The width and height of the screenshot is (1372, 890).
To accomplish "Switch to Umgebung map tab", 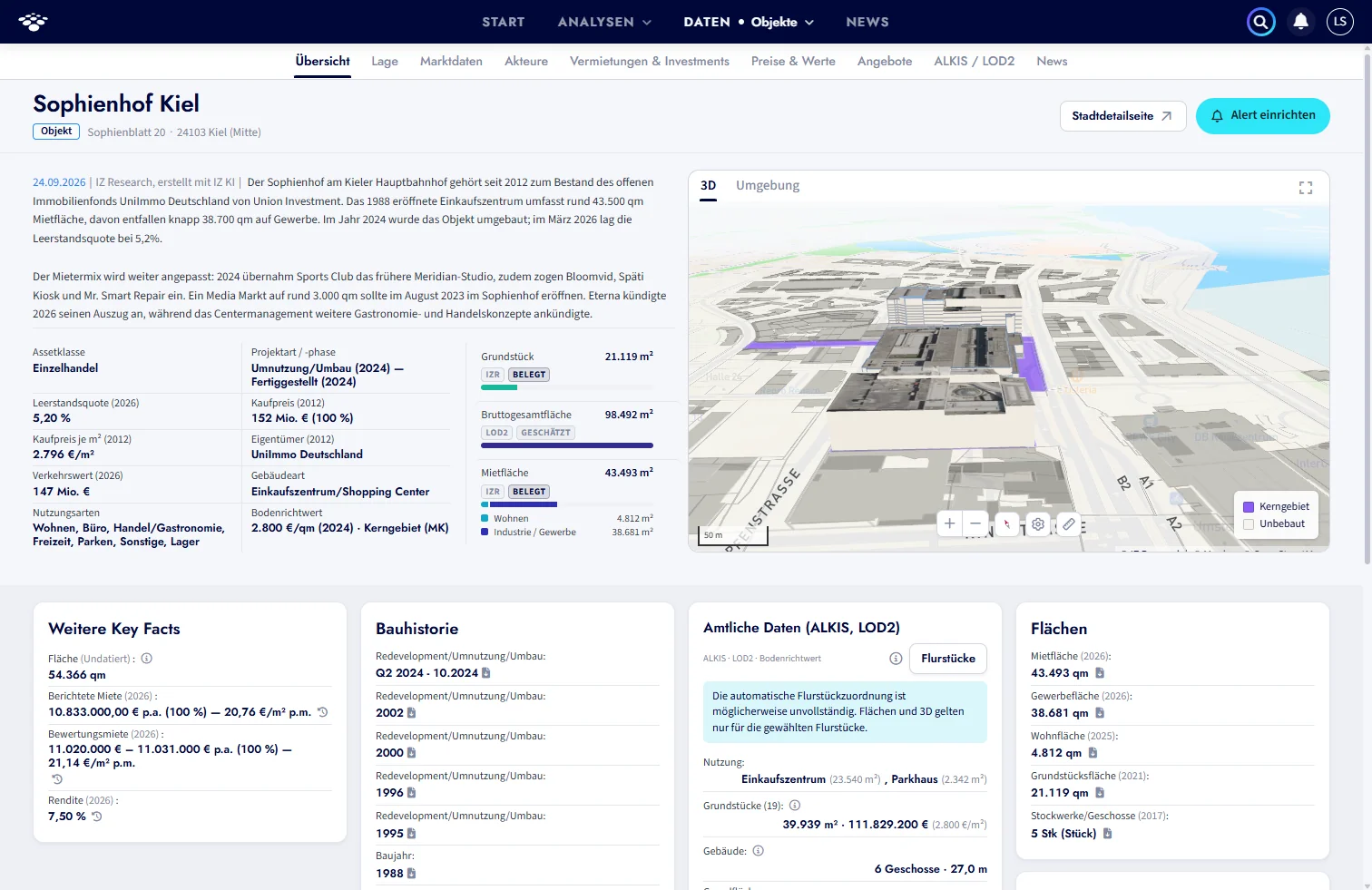I will tap(768, 185).
